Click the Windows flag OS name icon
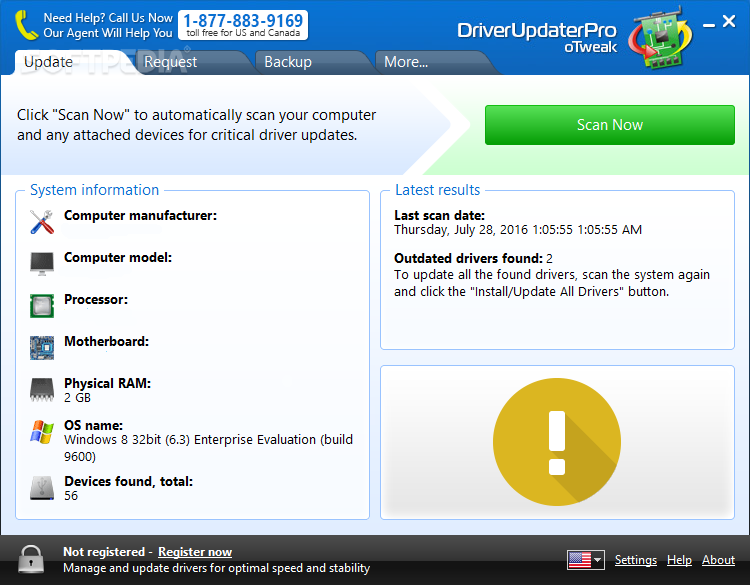Image resolution: width=750 pixels, height=585 pixels. pos(42,432)
